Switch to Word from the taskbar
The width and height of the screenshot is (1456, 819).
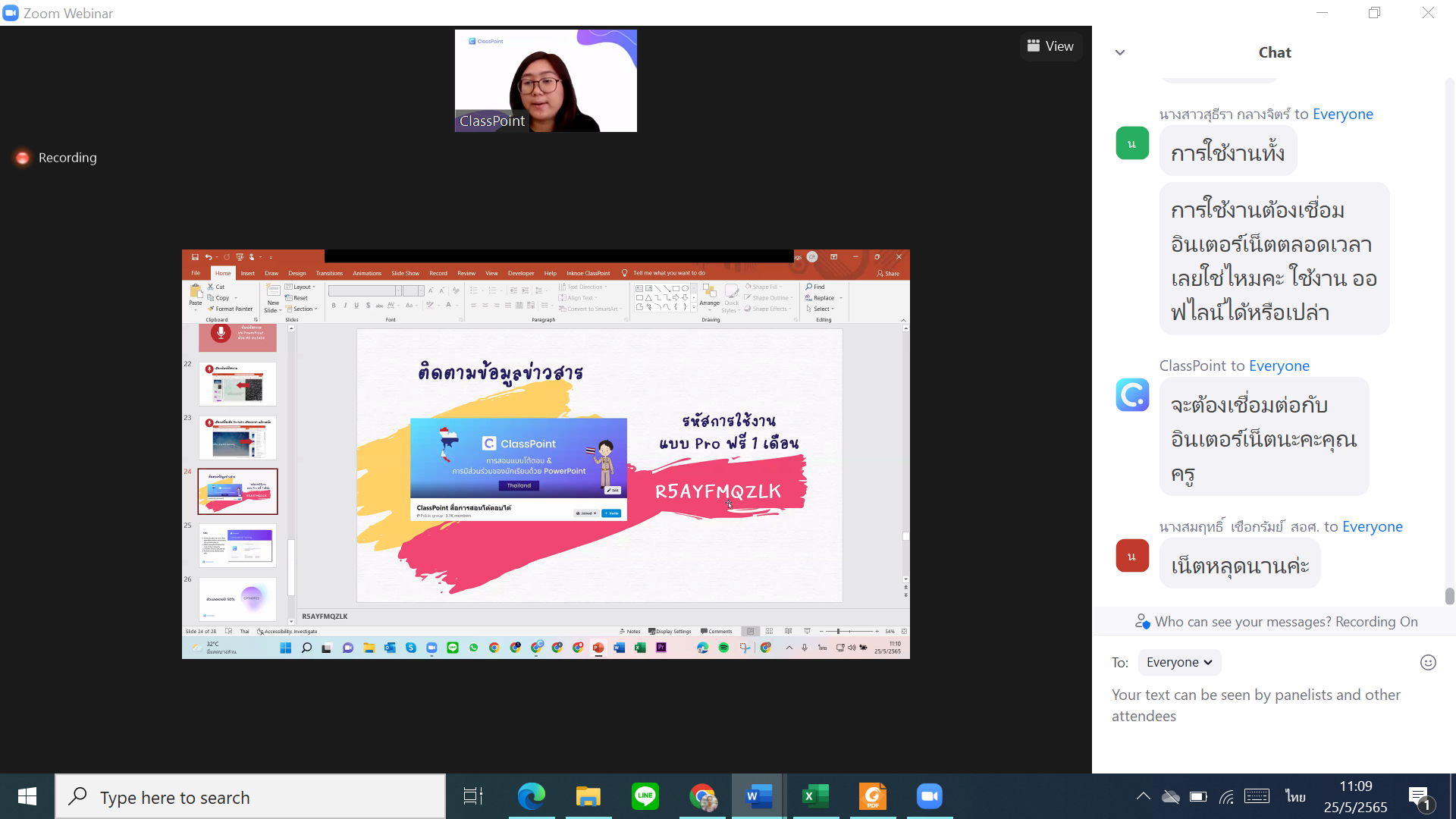point(758,796)
